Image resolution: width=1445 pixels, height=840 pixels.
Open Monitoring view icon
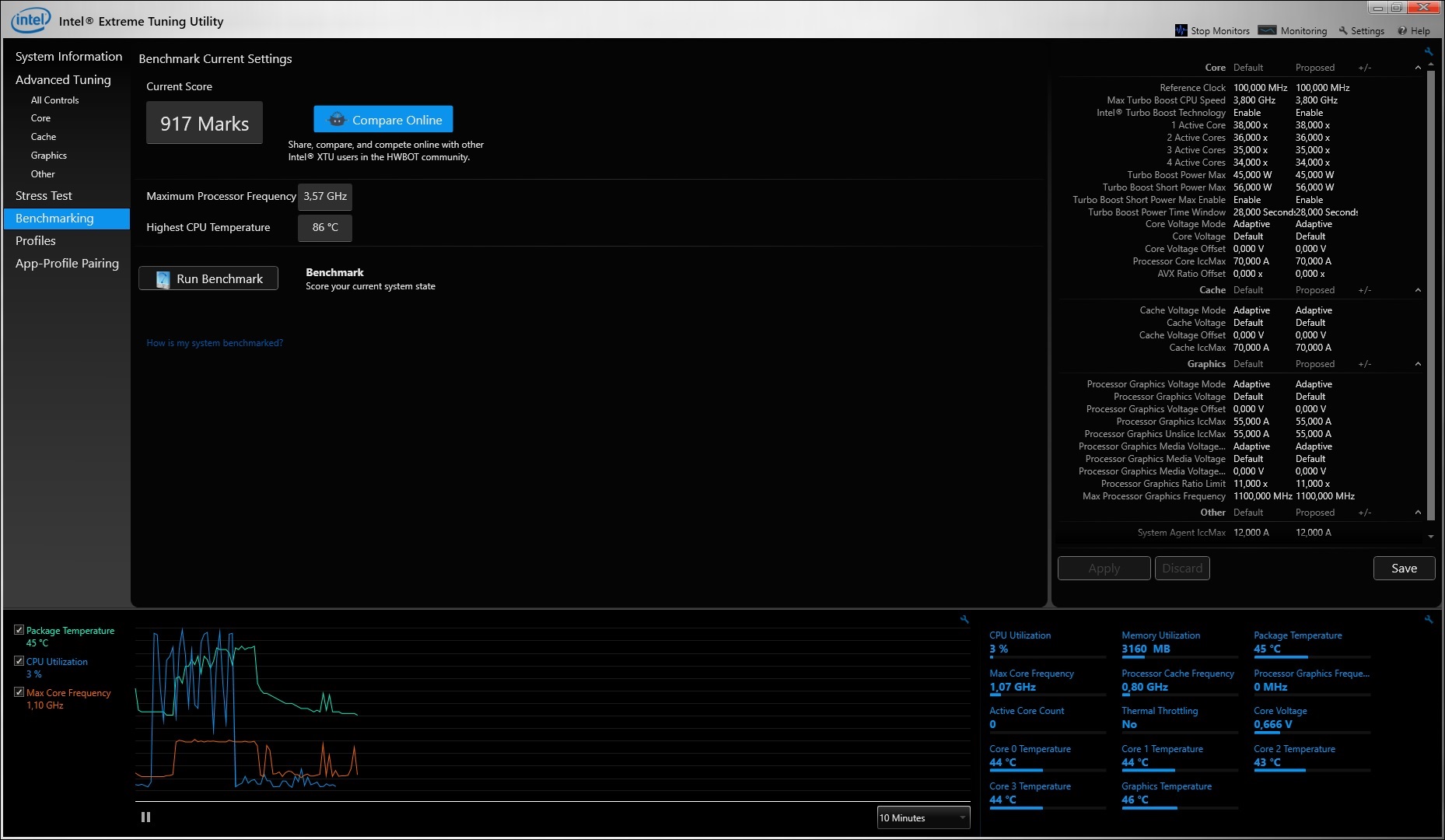point(1267,30)
